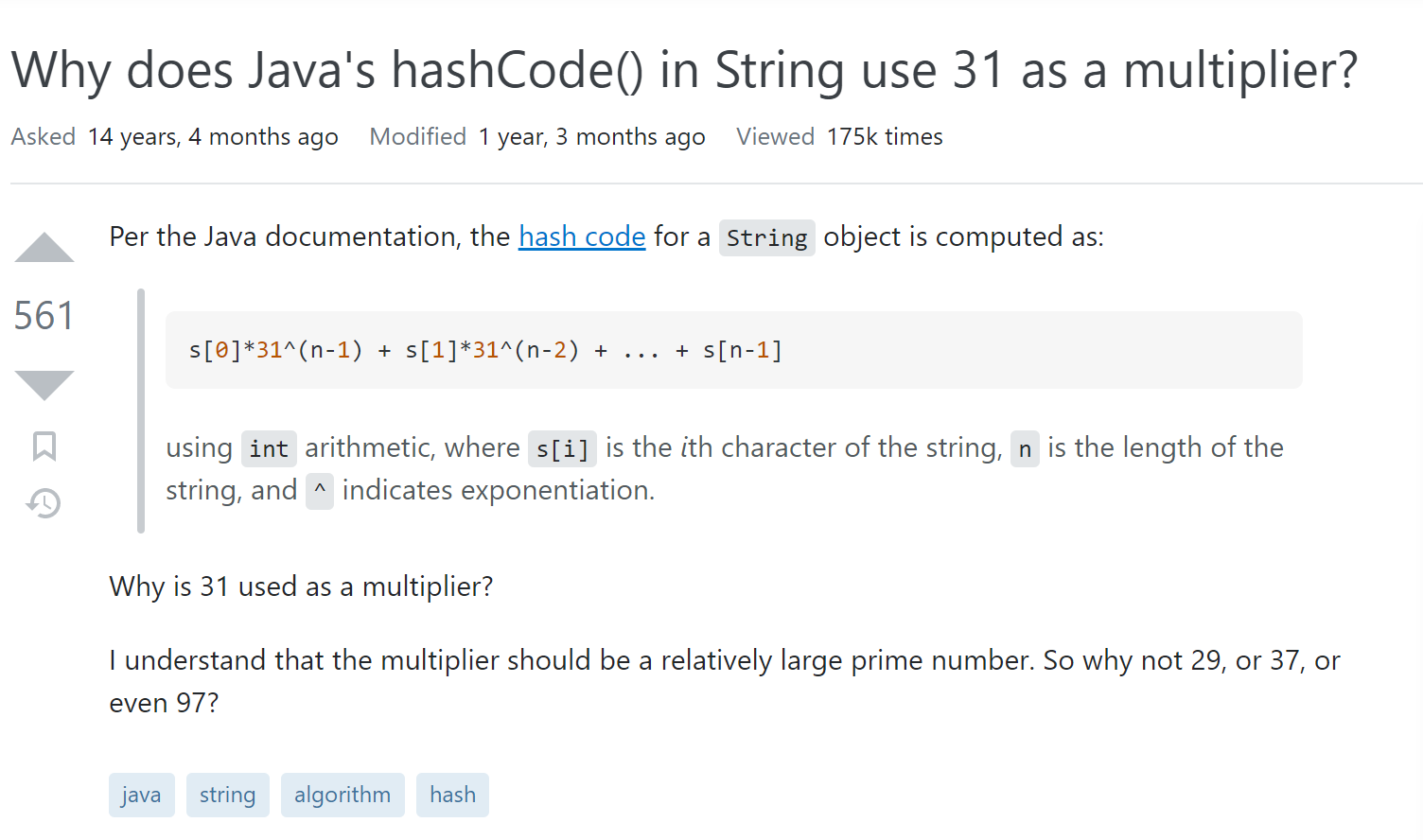Open the 'algorithm' tag
Image resolution: width=1423 pixels, height=840 pixels.
point(343,795)
